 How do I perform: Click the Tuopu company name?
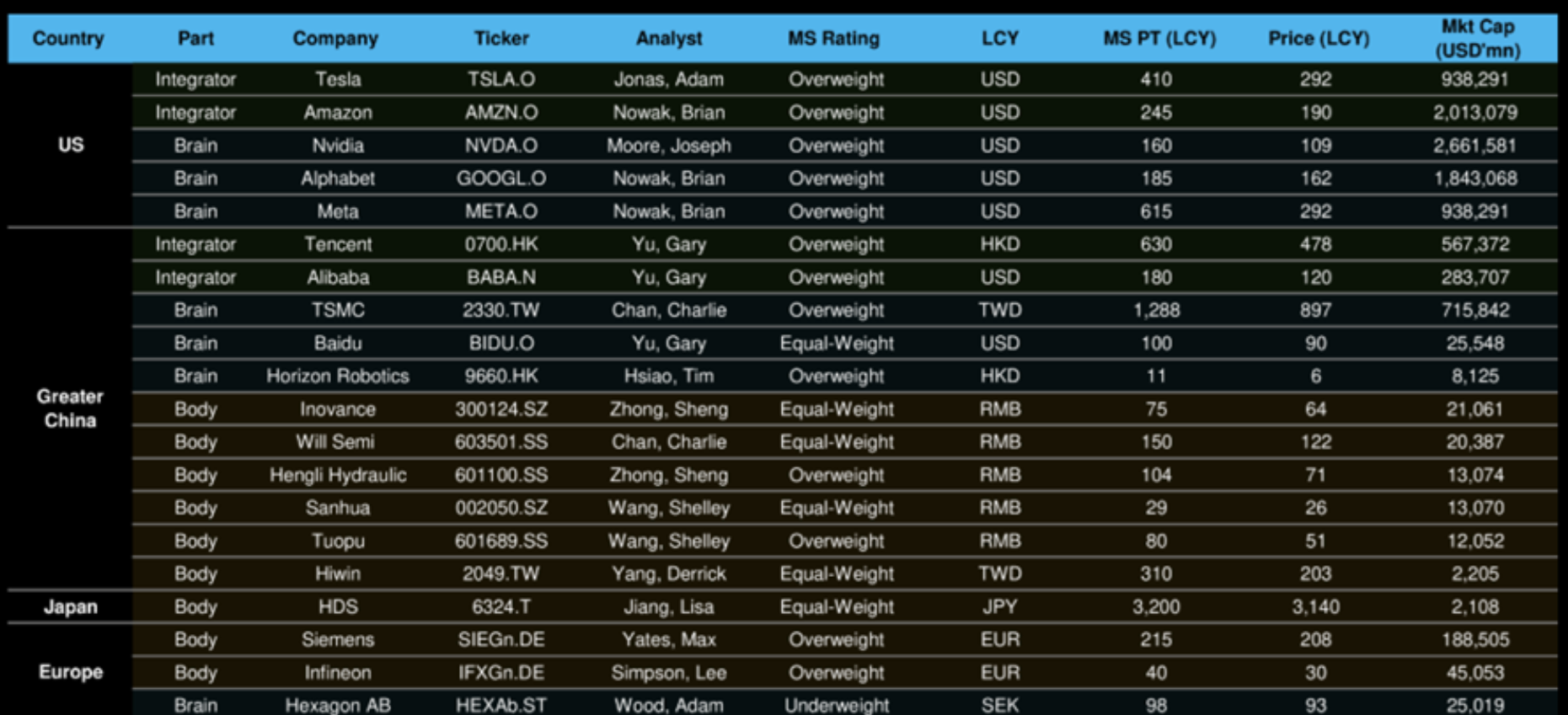click(338, 542)
